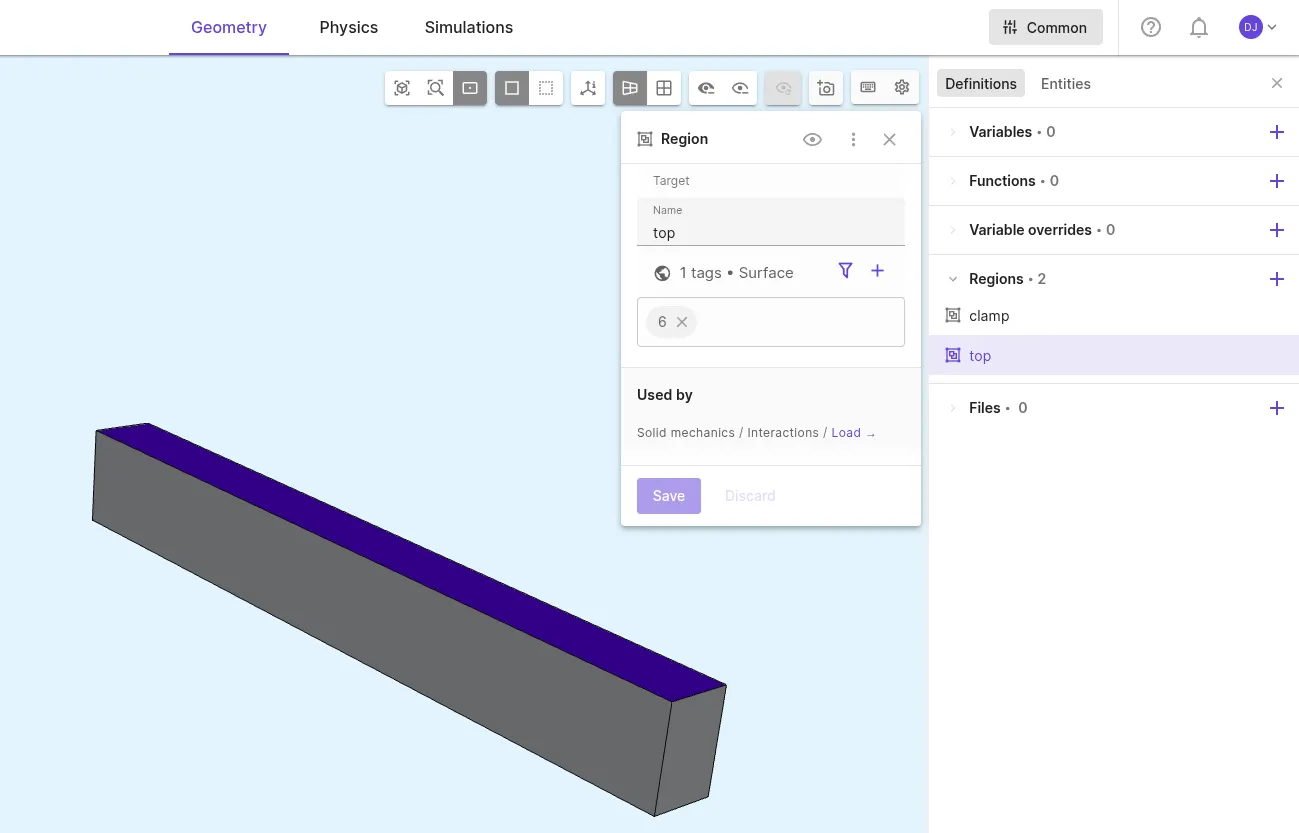The width and height of the screenshot is (1299, 833).
Task: Click the Save button
Action: point(669,496)
